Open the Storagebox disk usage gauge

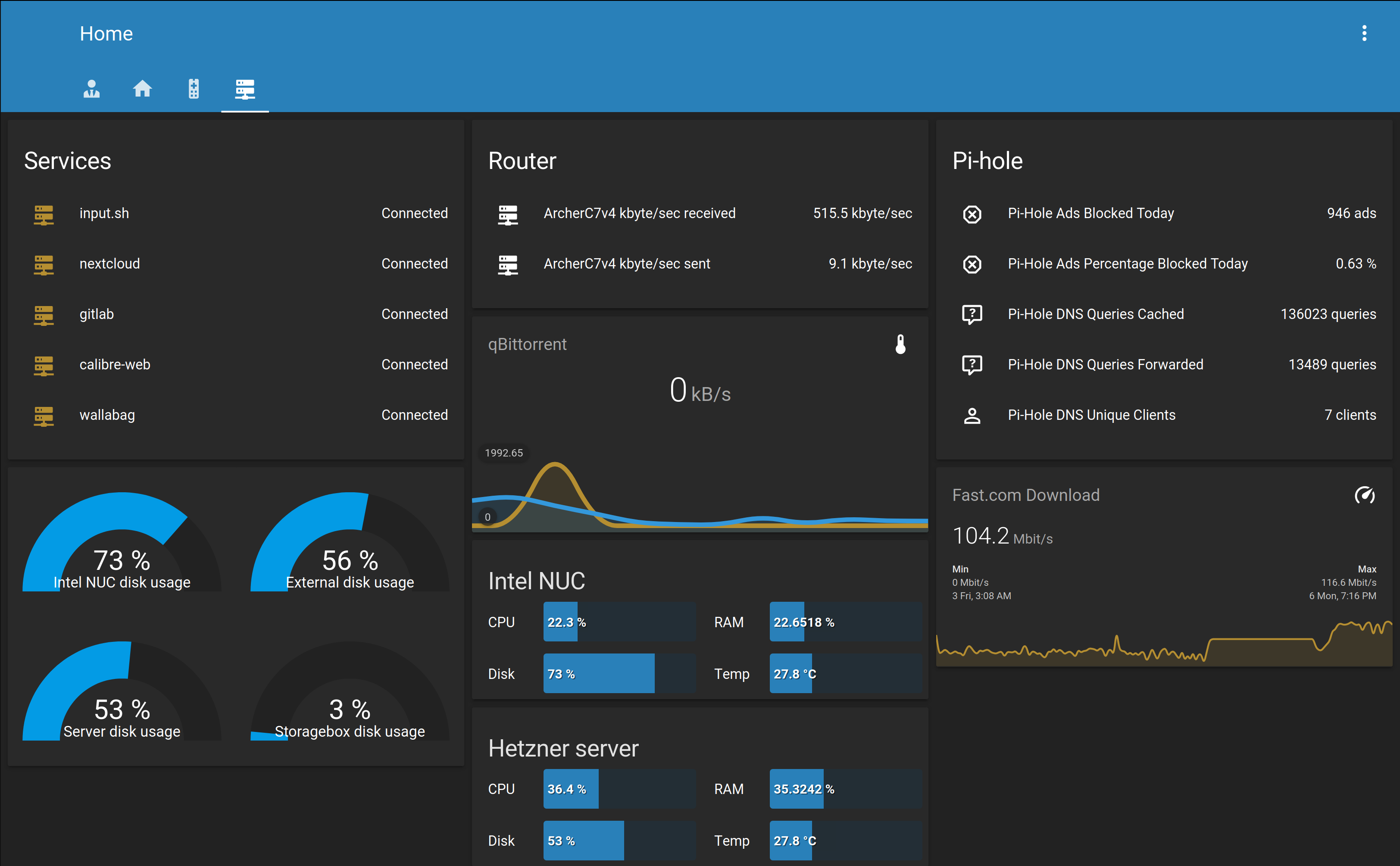pos(350,691)
